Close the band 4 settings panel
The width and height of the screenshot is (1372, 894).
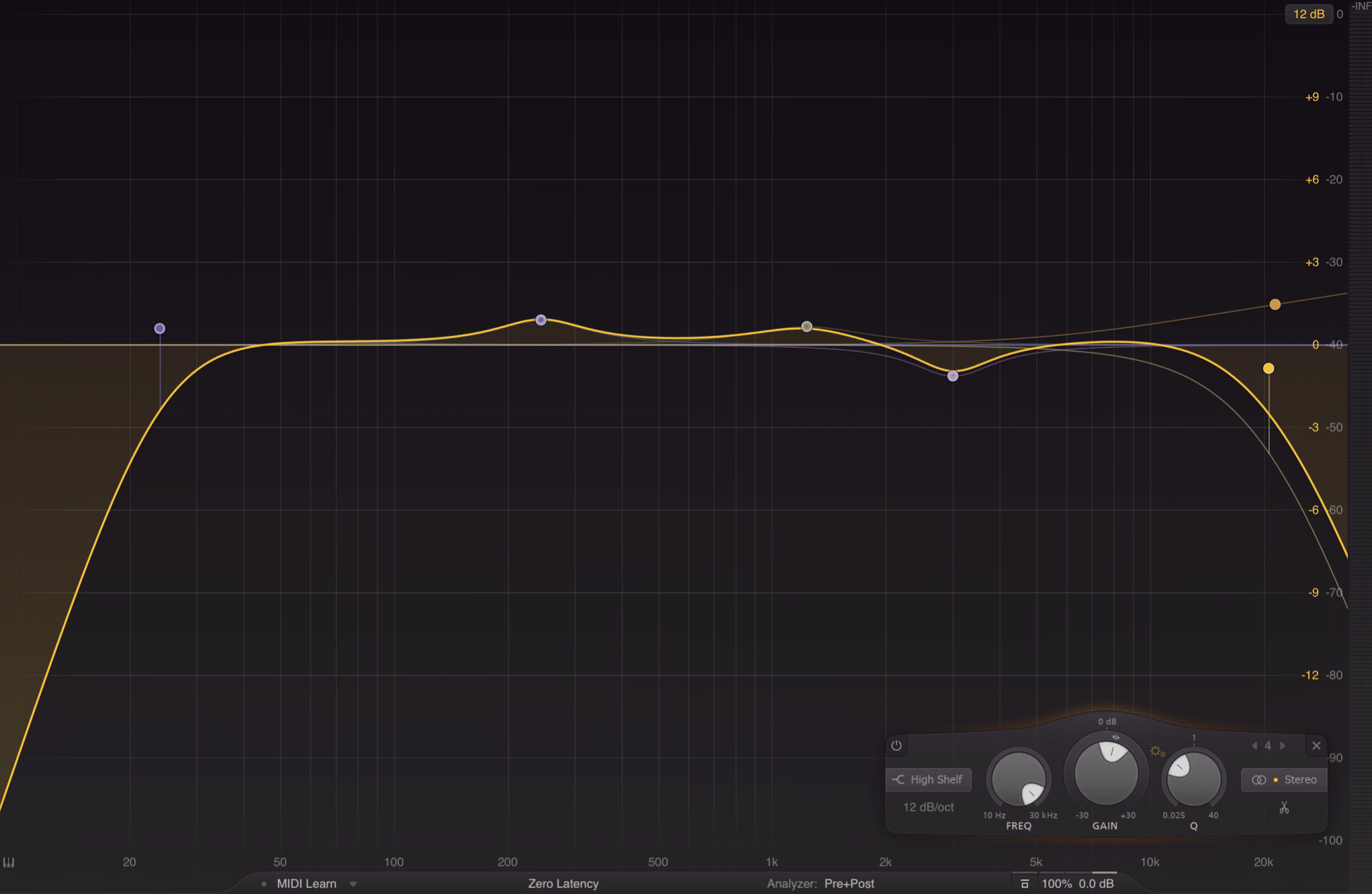tap(1316, 745)
